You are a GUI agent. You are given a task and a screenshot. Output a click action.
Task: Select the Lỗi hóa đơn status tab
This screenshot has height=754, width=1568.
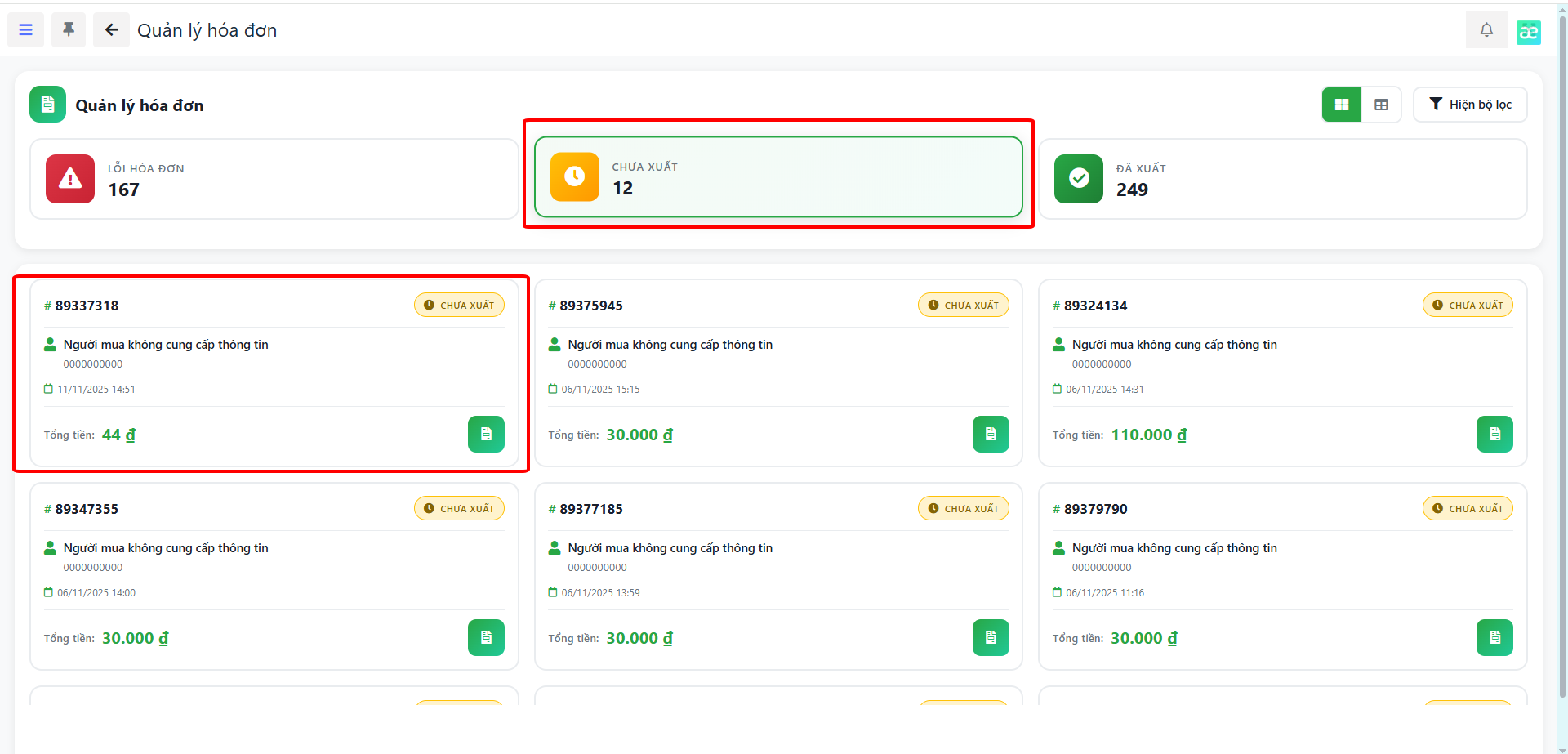(x=274, y=179)
